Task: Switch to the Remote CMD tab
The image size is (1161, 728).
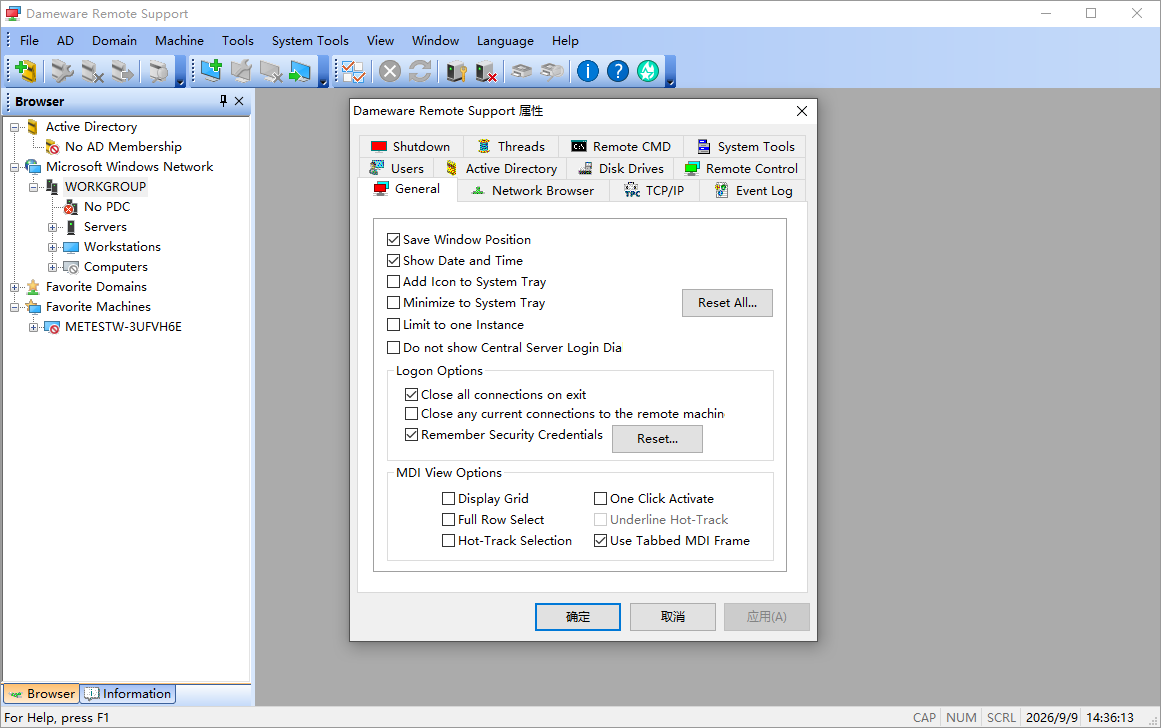Action: pyautogui.click(x=621, y=147)
